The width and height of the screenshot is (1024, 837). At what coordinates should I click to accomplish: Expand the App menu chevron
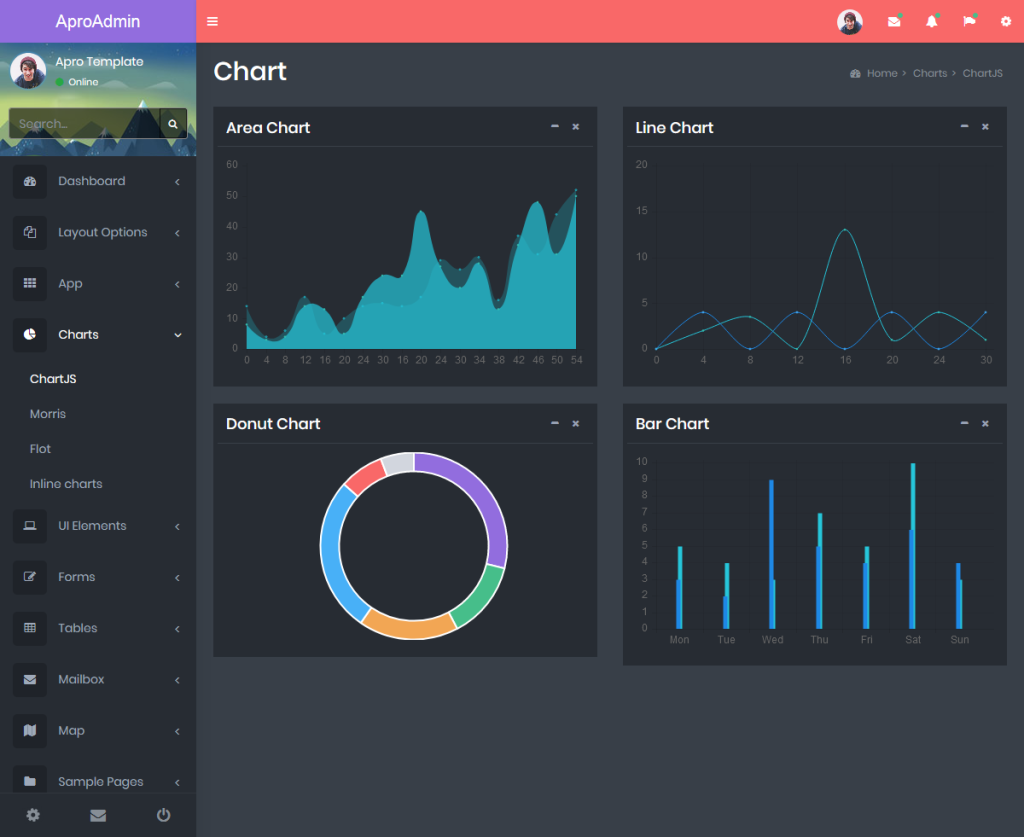177,284
